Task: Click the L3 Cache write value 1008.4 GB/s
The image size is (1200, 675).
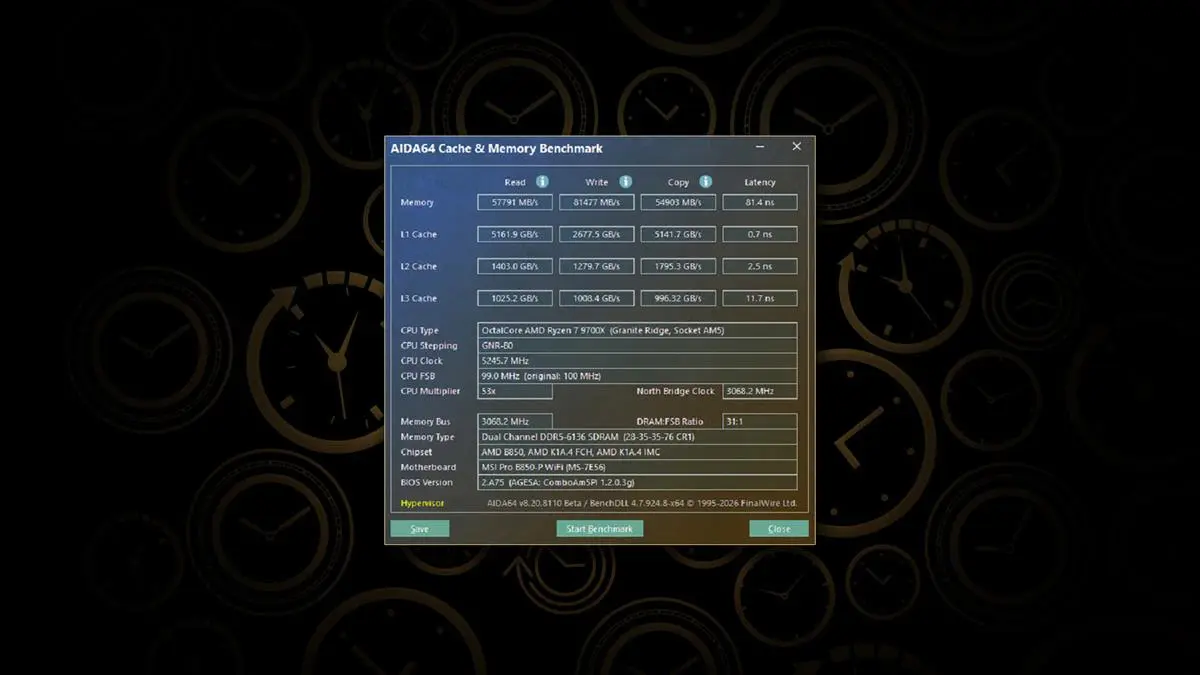Action: pyautogui.click(x=597, y=298)
